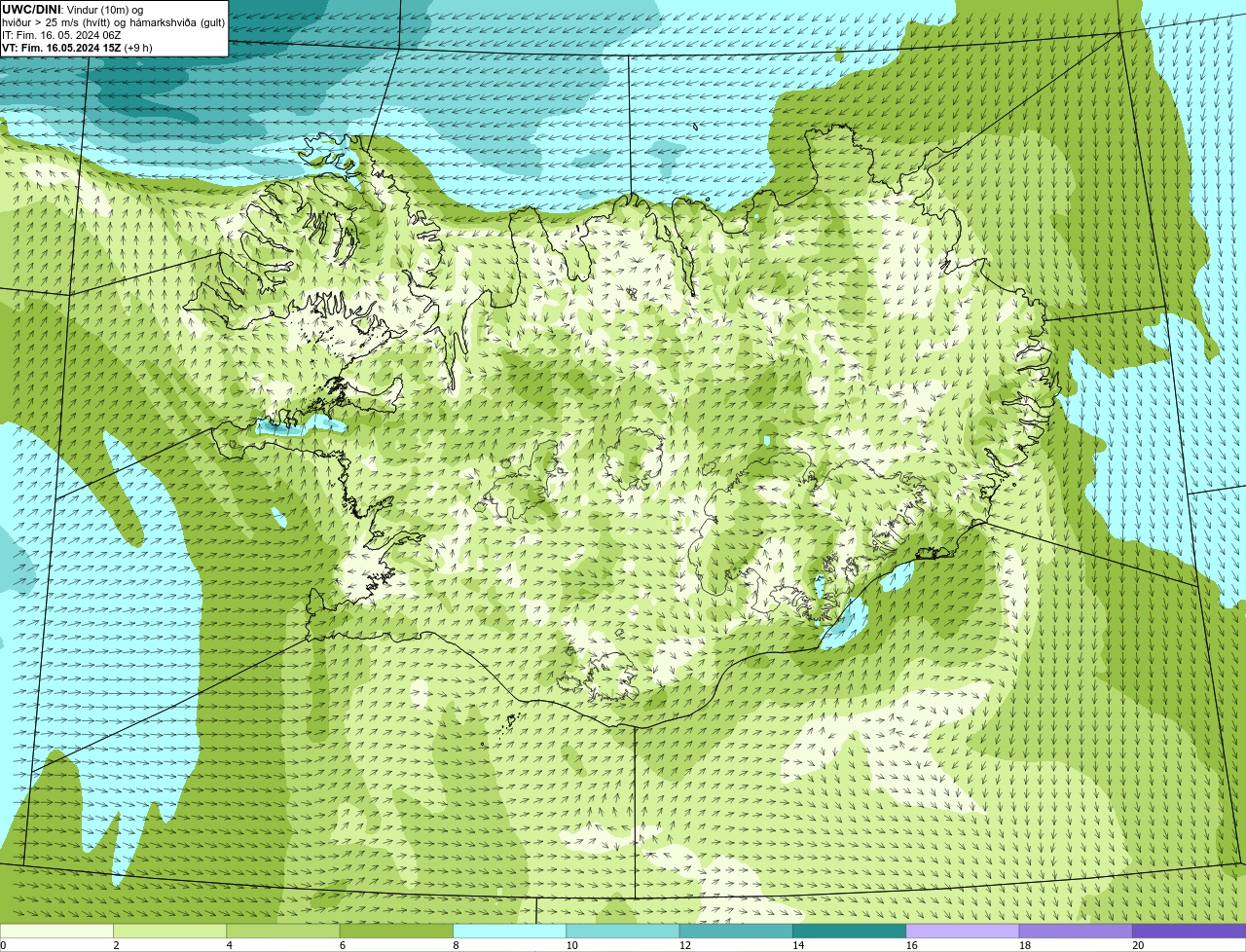Click the legend scale label "20"
This screenshot has height=952, width=1246.
click(x=1138, y=945)
